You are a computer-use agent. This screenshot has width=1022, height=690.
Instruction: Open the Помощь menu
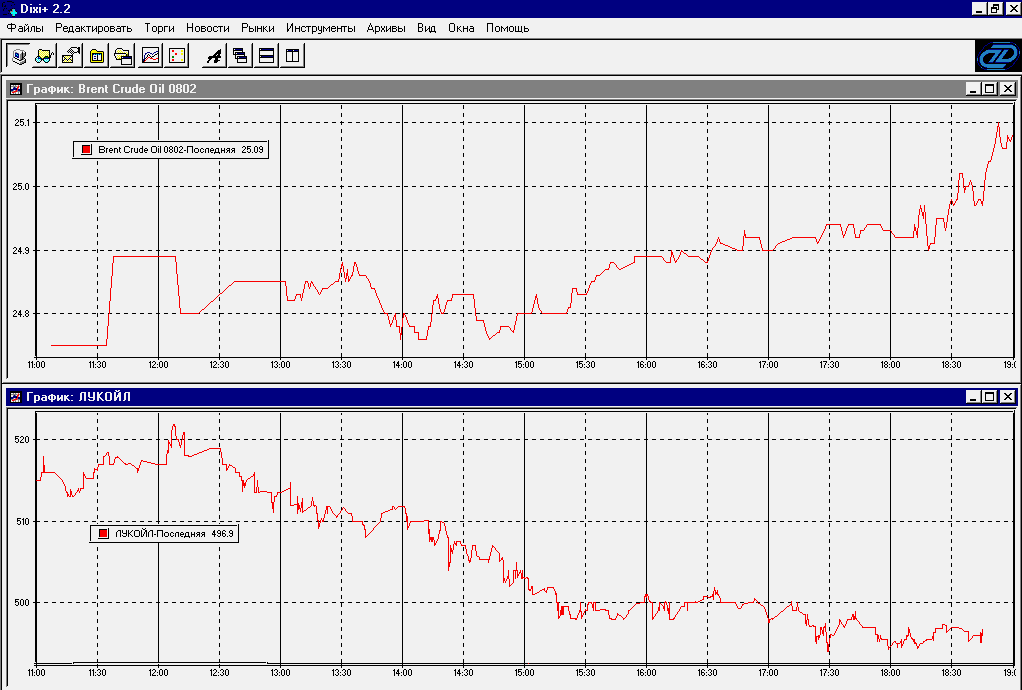(507, 28)
